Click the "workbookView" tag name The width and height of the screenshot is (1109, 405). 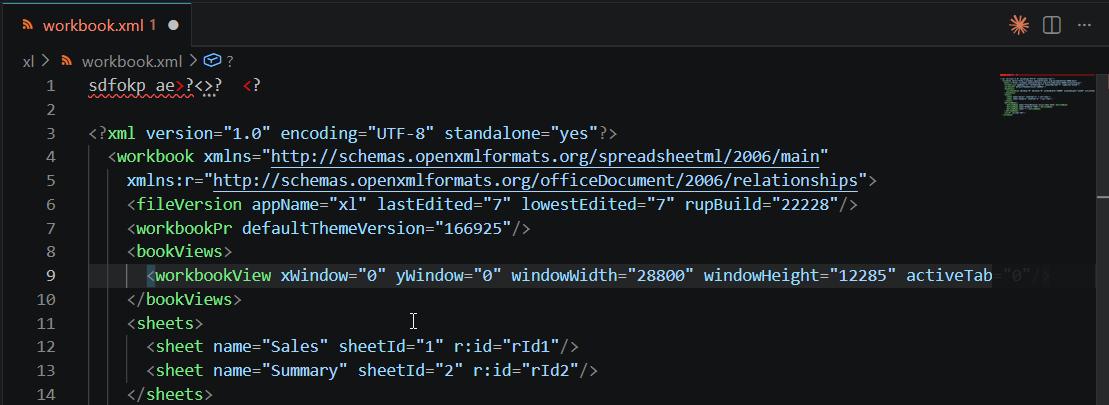pos(213,275)
